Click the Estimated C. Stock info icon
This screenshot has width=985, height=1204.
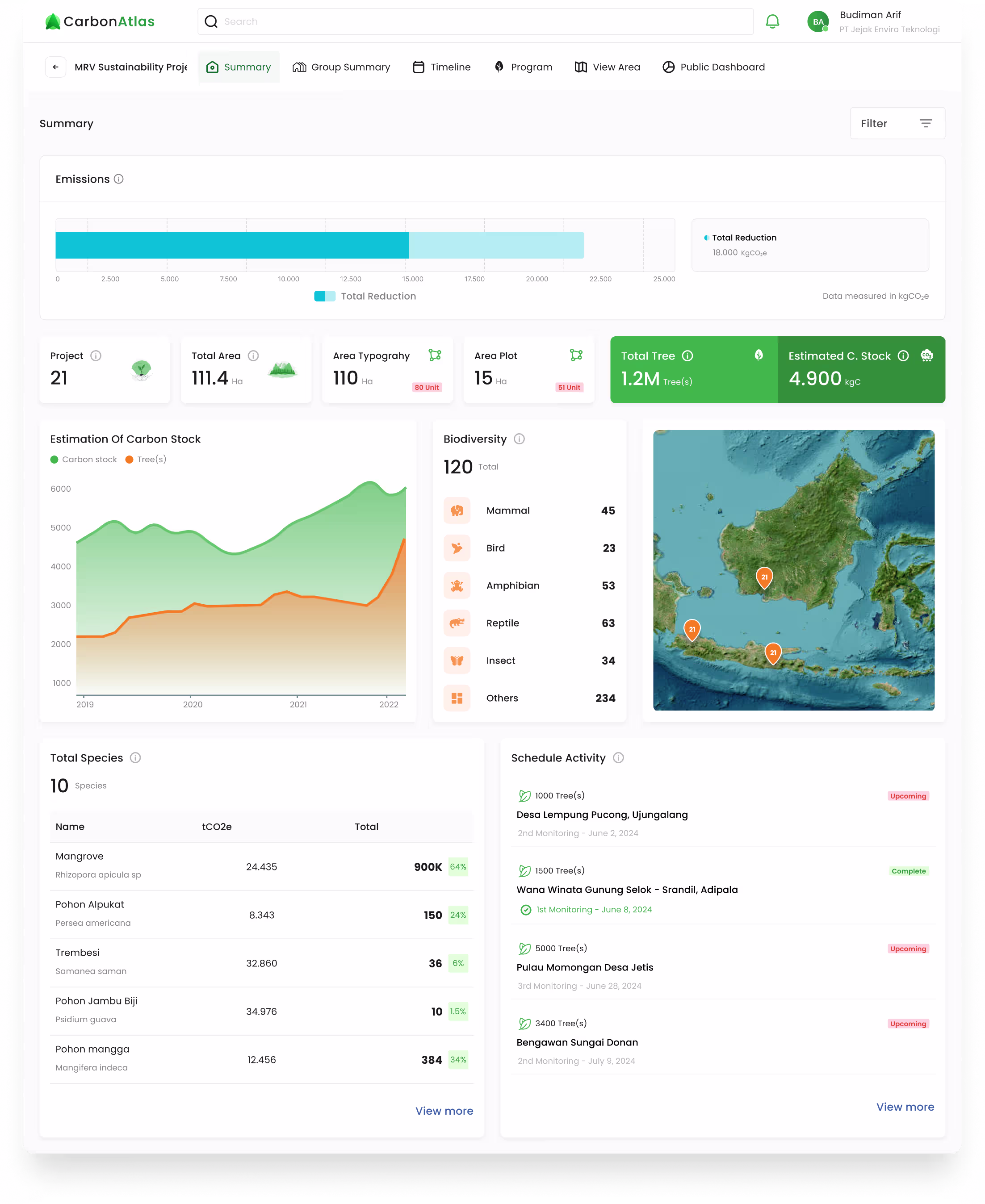pyautogui.click(x=903, y=355)
